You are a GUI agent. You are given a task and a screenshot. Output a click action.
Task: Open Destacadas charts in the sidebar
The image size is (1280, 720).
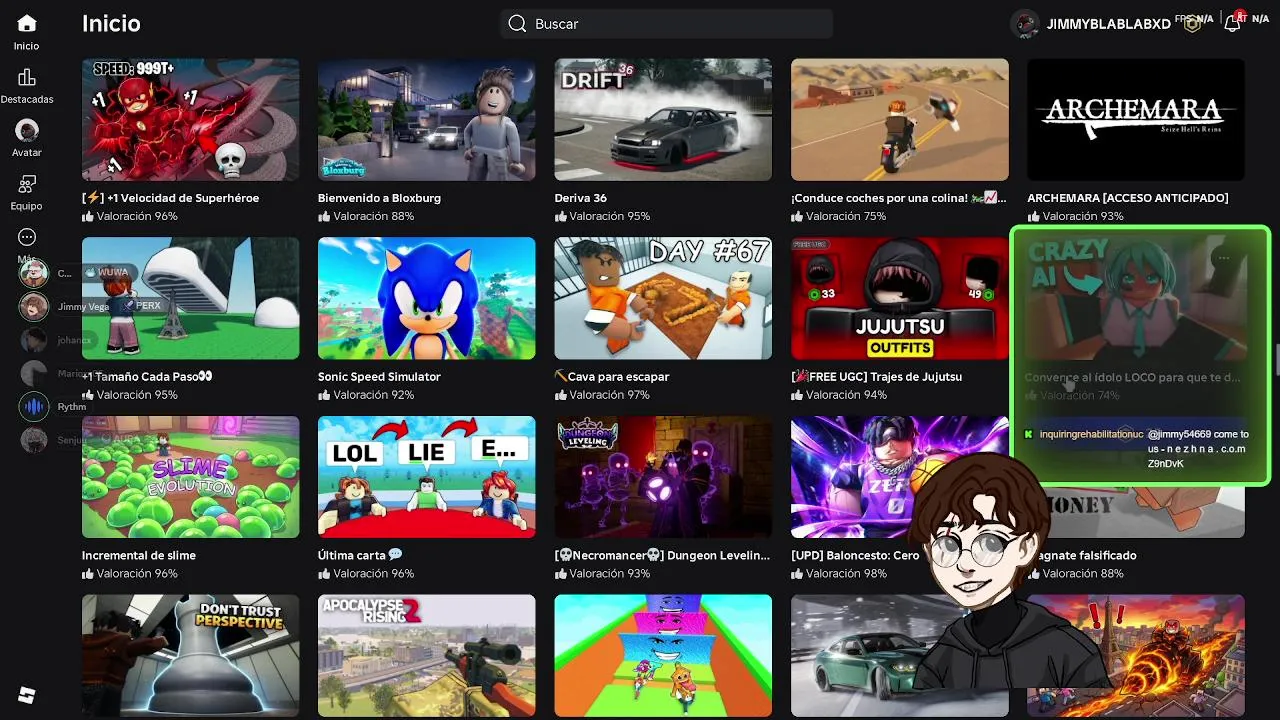click(27, 86)
